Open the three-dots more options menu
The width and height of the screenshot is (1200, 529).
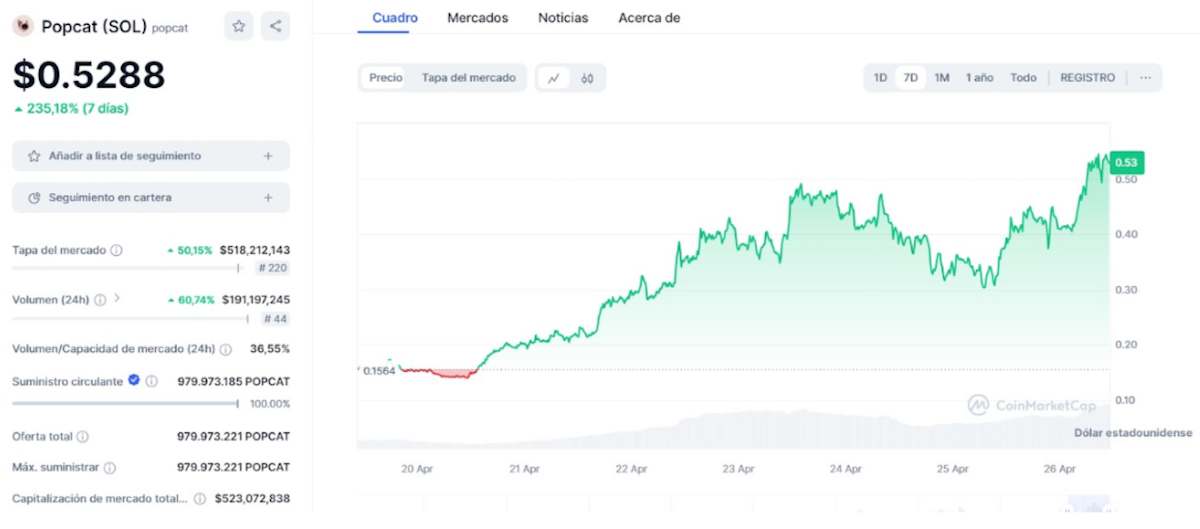coord(1145,78)
